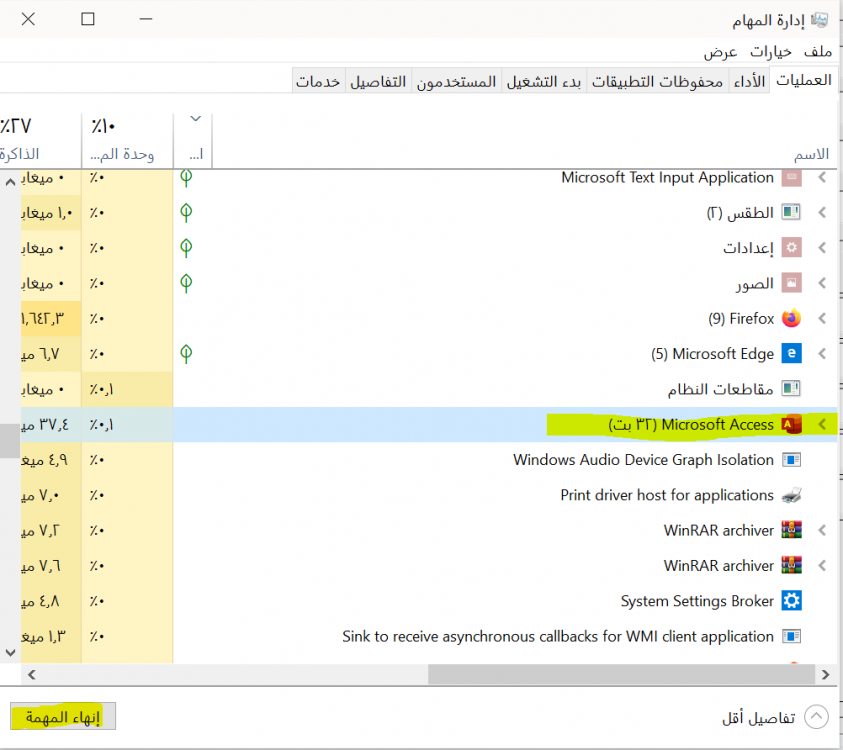Expand the الصور process group

[x=822, y=283]
